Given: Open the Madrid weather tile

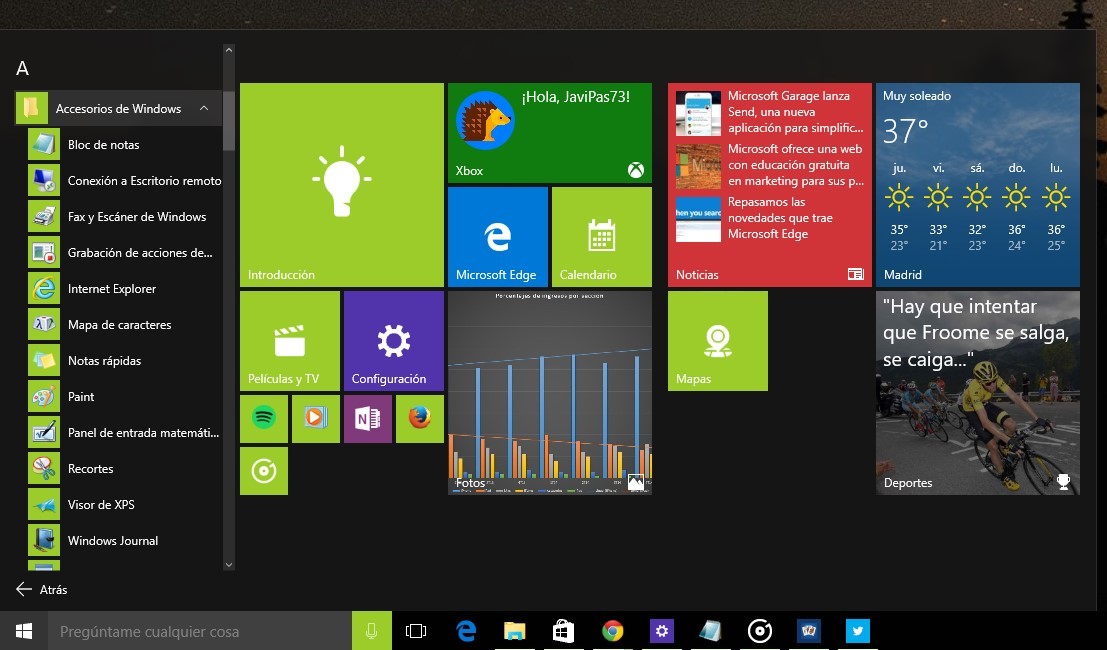Looking at the screenshot, I should (978, 185).
